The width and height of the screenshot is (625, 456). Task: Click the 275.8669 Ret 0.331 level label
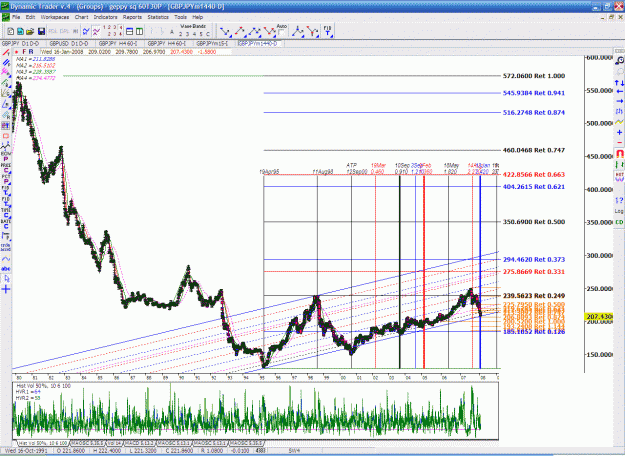coord(534,271)
